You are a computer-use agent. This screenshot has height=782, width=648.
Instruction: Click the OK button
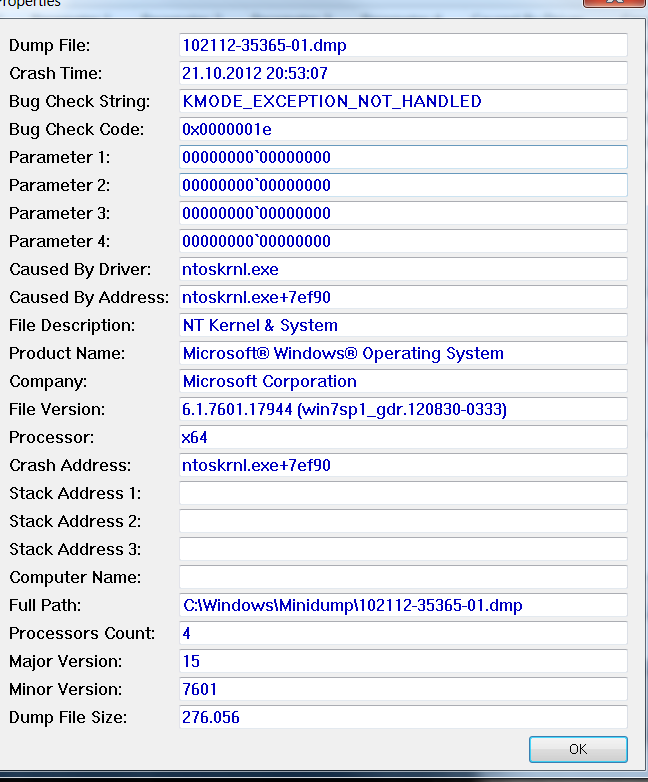pyautogui.click(x=578, y=749)
